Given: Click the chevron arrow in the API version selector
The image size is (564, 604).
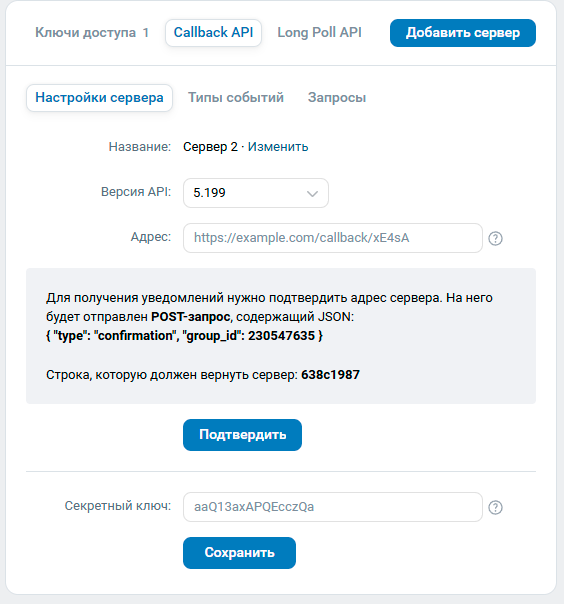Looking at the screenshot, I should (x=312, y=193).
